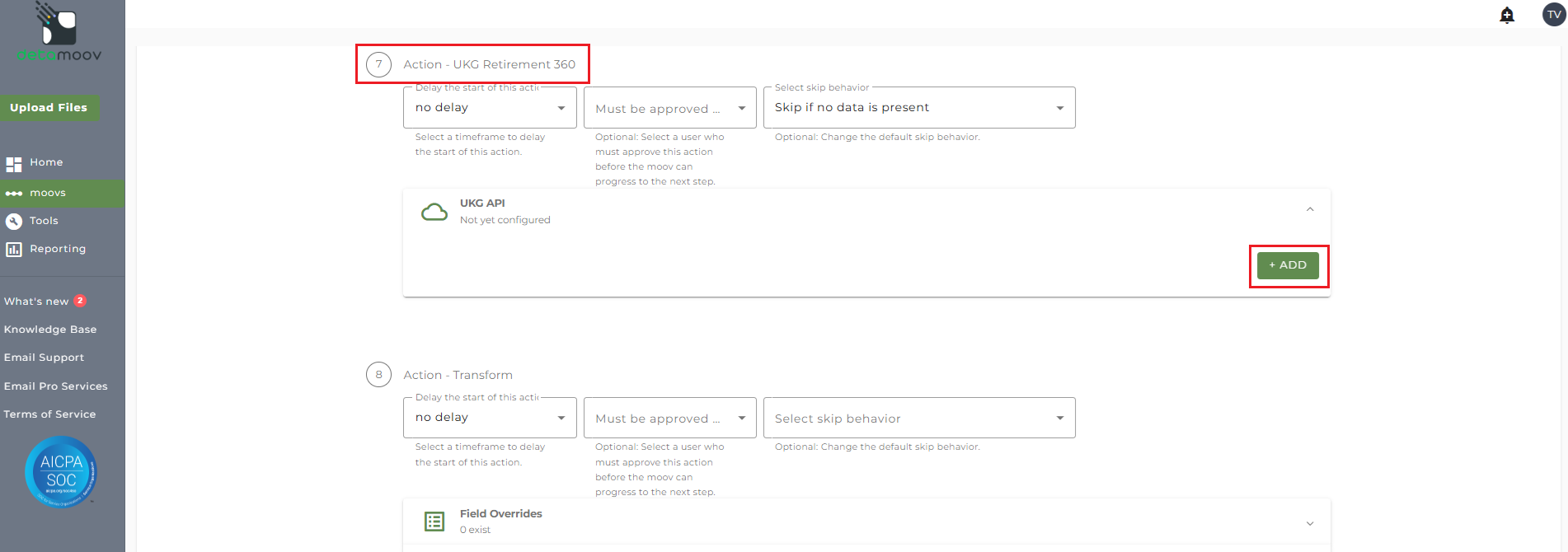This screenshot has height=552, width=1568.
Task: Open the Knowledge Base link
Action: [50, 330]
